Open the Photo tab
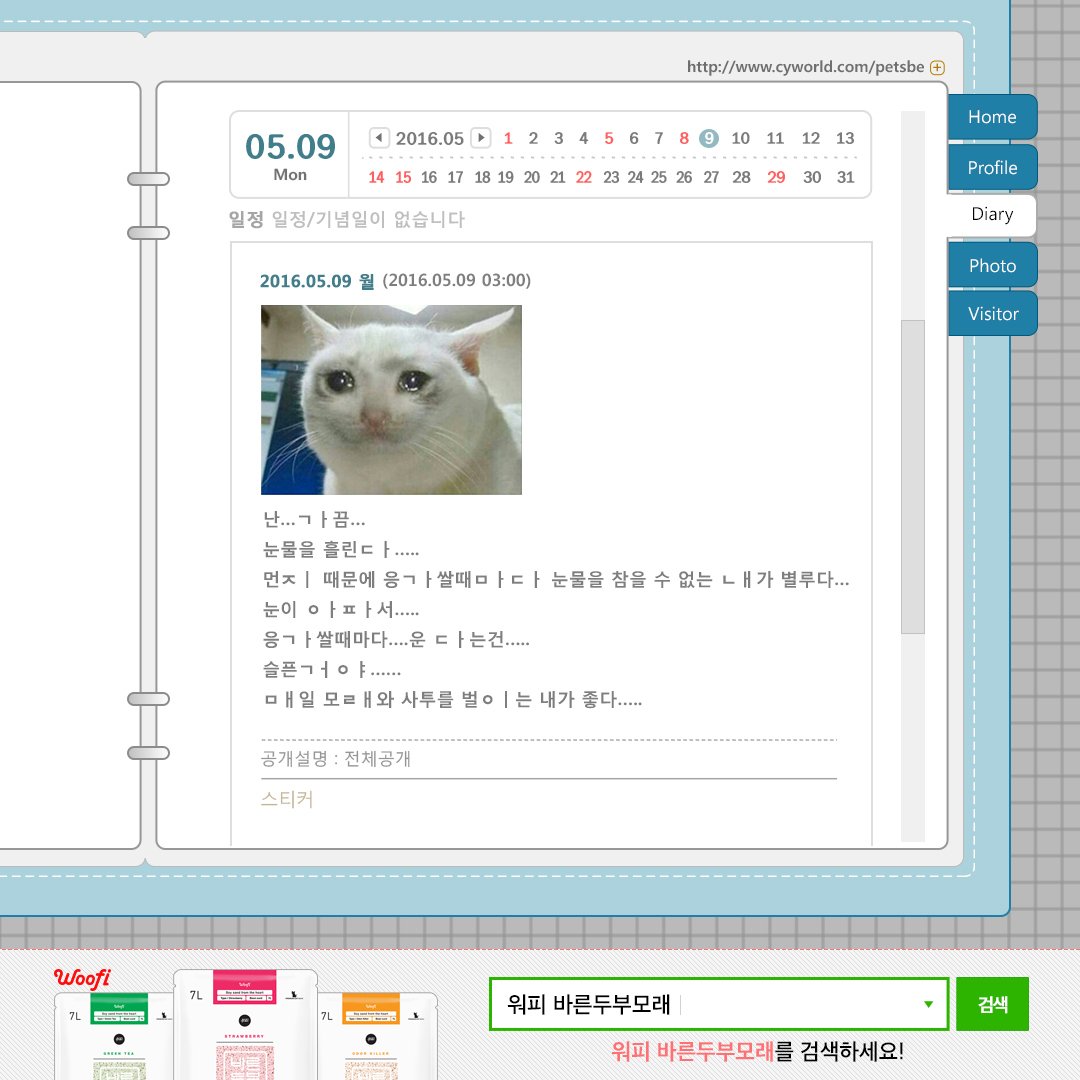The height and width of the screenshot is (1080, 1080). (991, 264)
